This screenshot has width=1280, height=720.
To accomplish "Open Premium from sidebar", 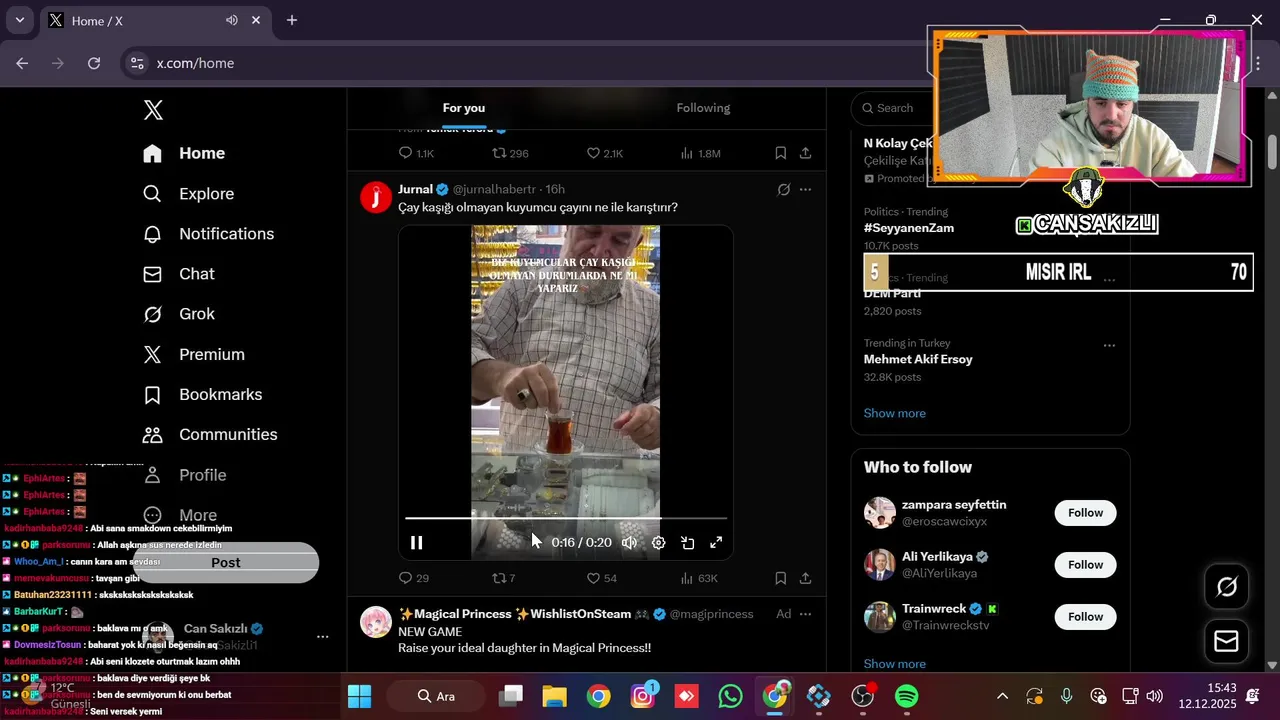I will (193, 355).
